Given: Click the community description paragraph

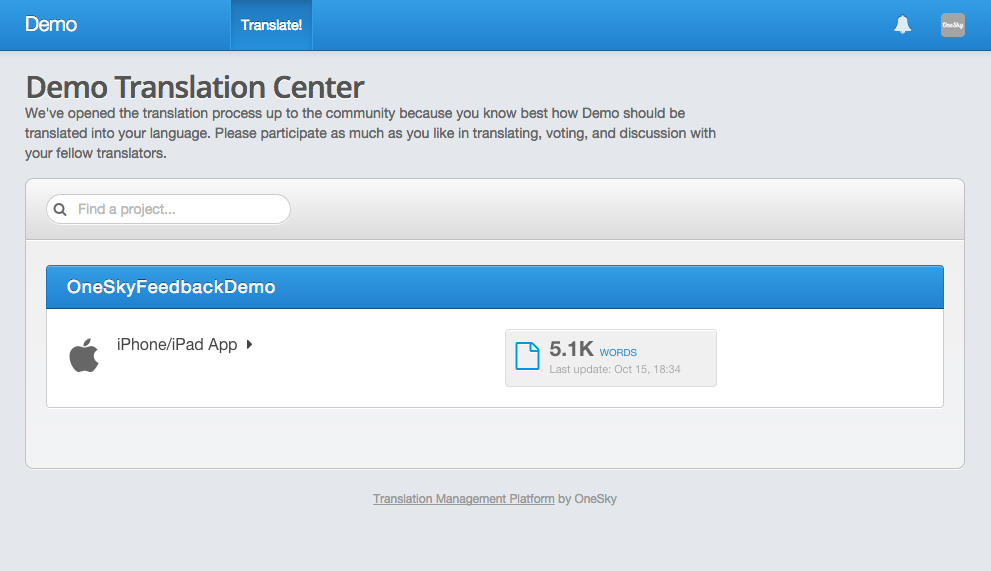Looking at the screenshot, I should pos(370,133).
